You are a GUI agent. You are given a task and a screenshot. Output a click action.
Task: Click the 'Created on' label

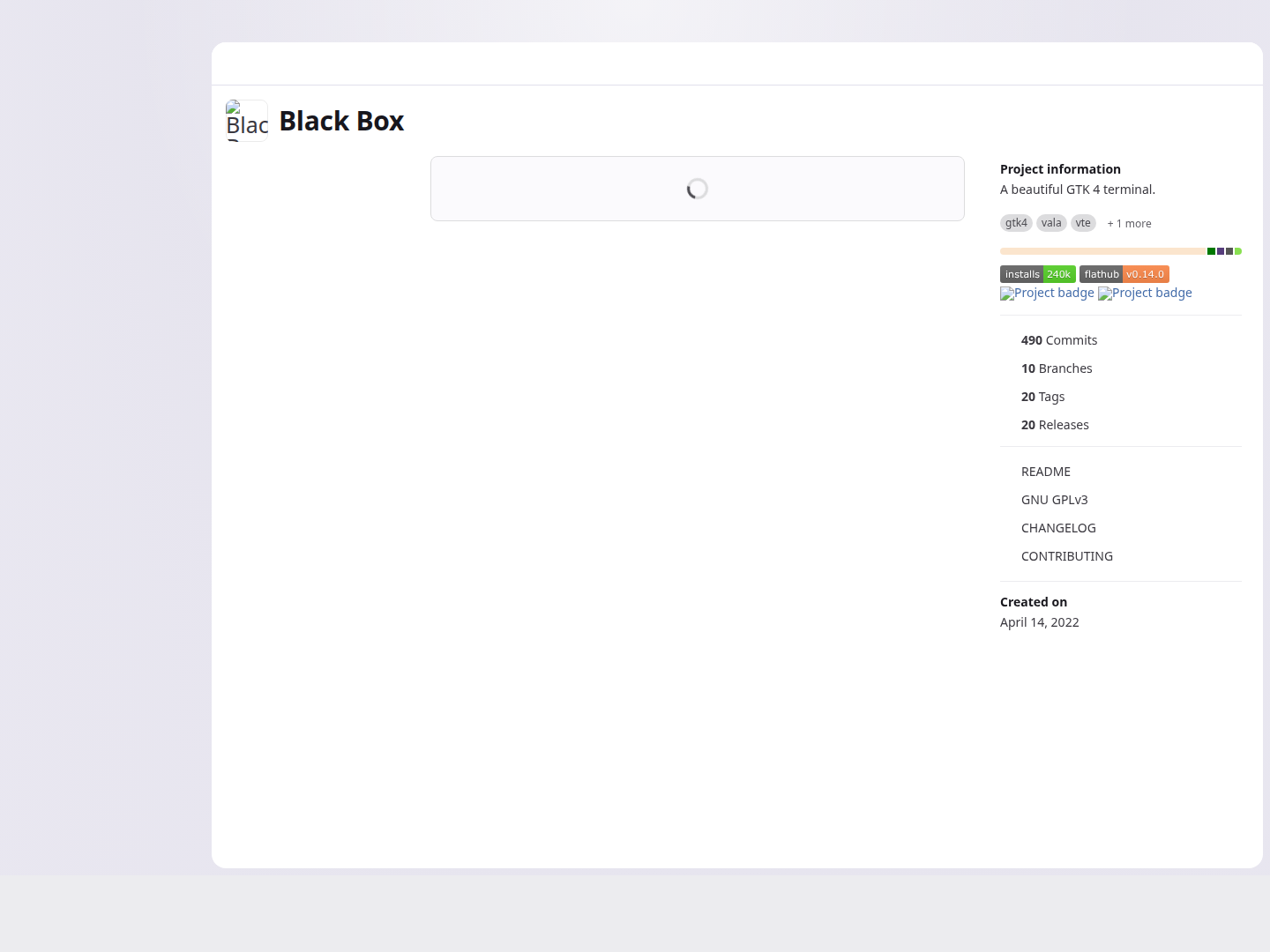1034,602
